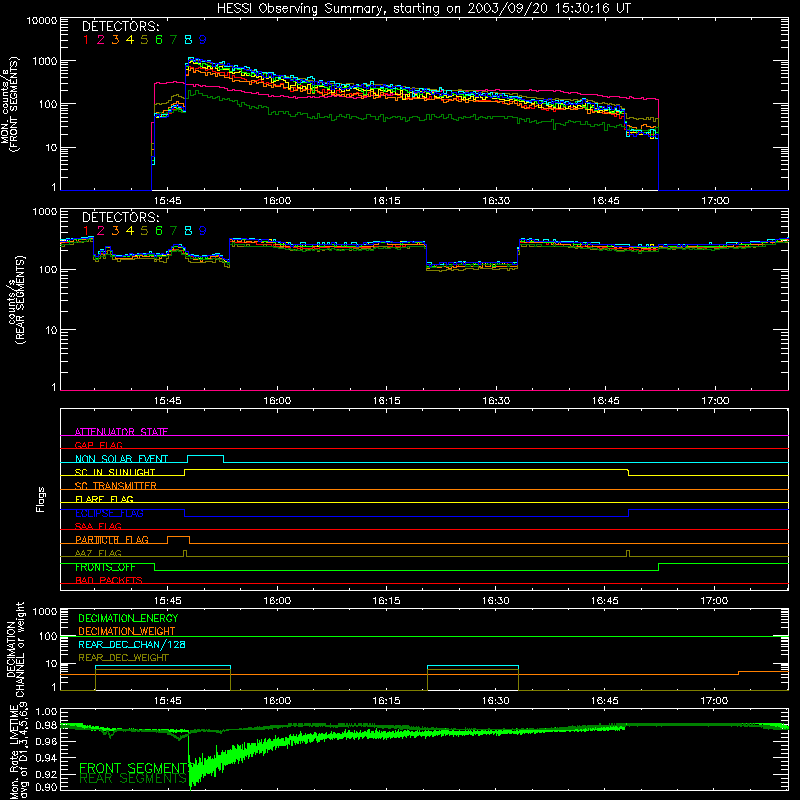Select green detector 6 in front segments legend
Image resolution: width=800 pixels, height=800 pixels.
coord(159,40)
